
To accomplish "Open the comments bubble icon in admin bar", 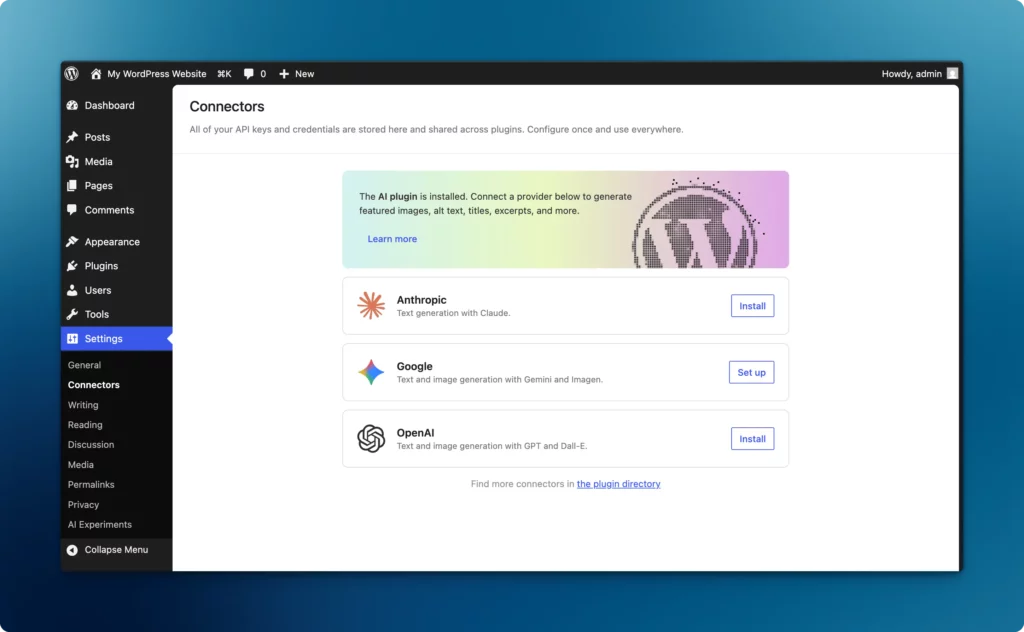I will (248, 74).
